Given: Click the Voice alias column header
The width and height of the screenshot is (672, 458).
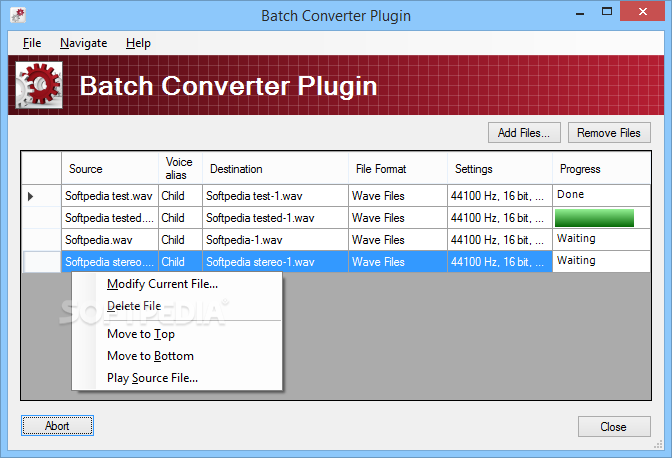Looking at the screenshot, I should point(180,168).
